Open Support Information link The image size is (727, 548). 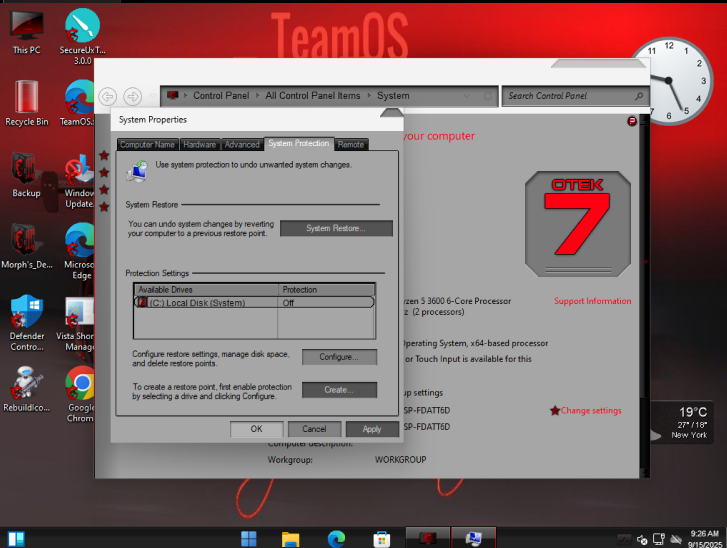pos(593,301)
